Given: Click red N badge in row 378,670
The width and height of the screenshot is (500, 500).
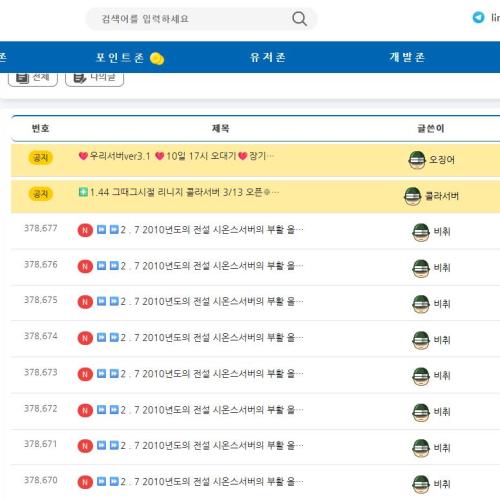Looking at the screenshot, I should coord(85,482).
